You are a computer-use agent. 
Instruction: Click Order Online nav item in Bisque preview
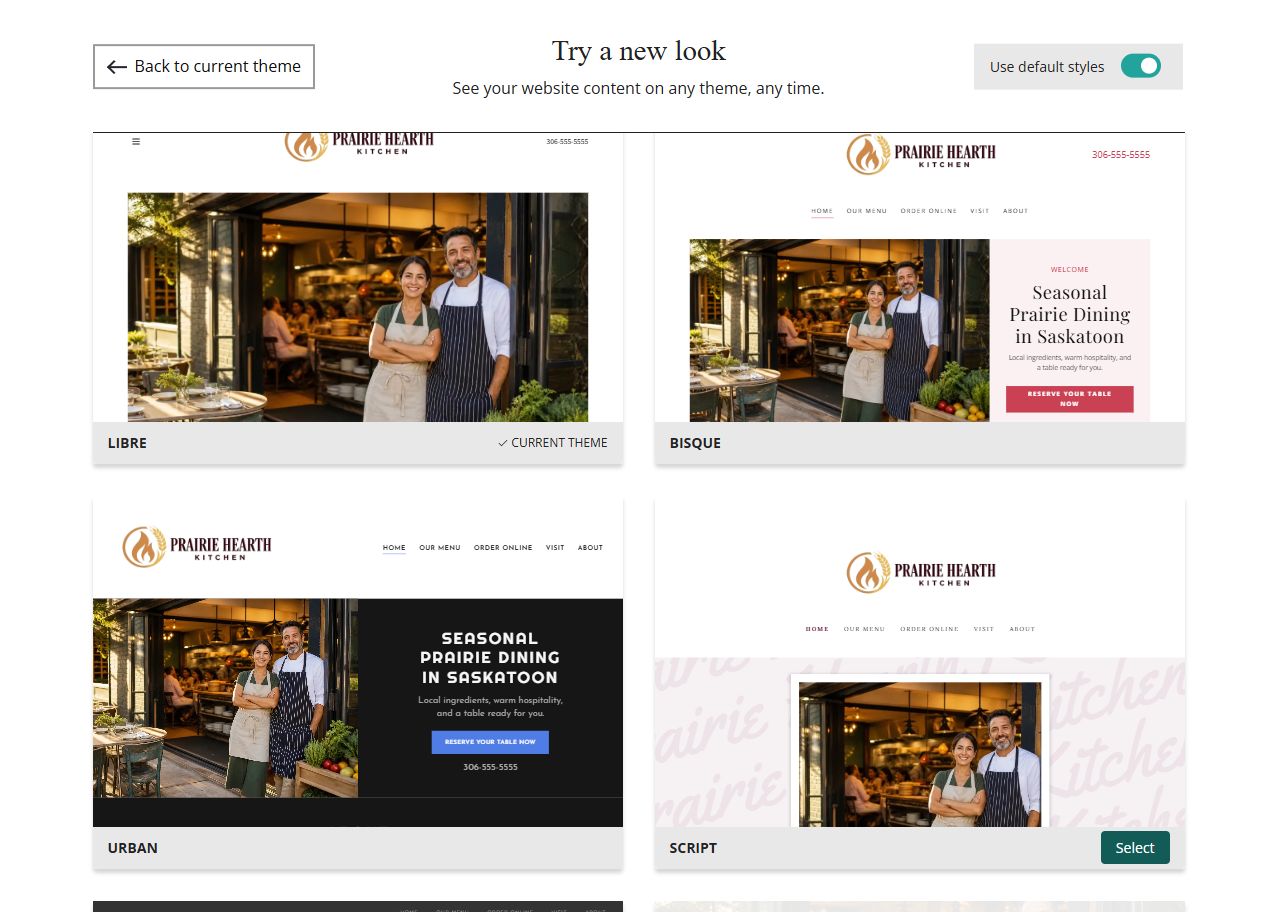[x=929, y=211]
